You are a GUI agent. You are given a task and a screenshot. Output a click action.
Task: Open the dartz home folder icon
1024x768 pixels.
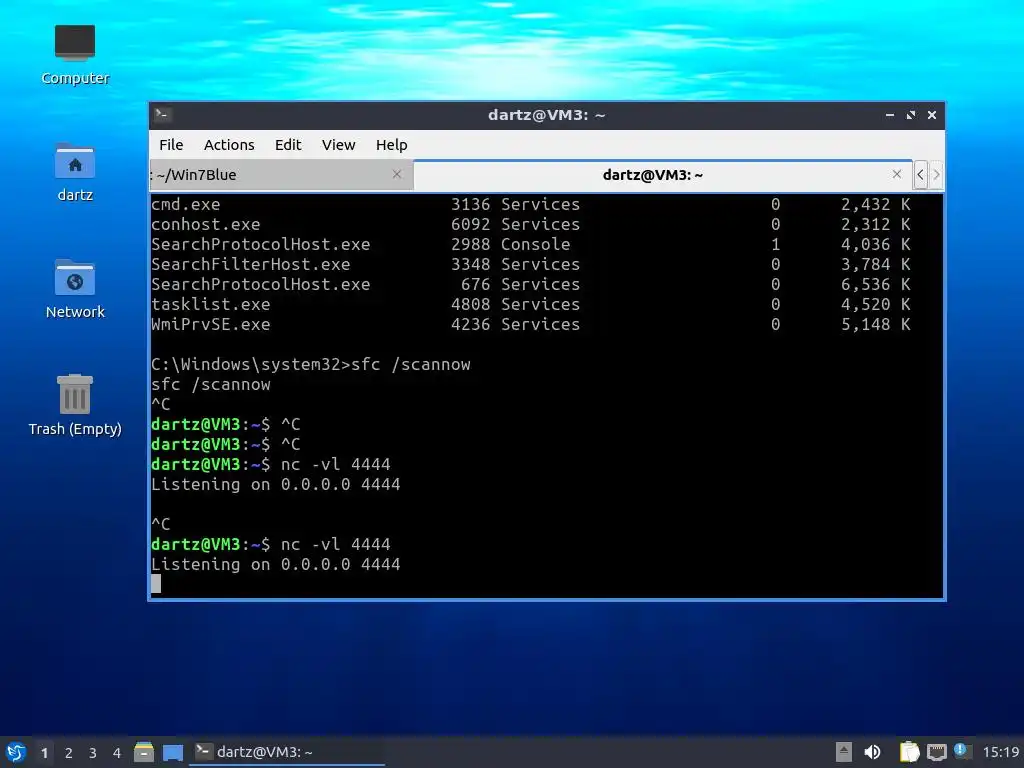click(74, 172)
